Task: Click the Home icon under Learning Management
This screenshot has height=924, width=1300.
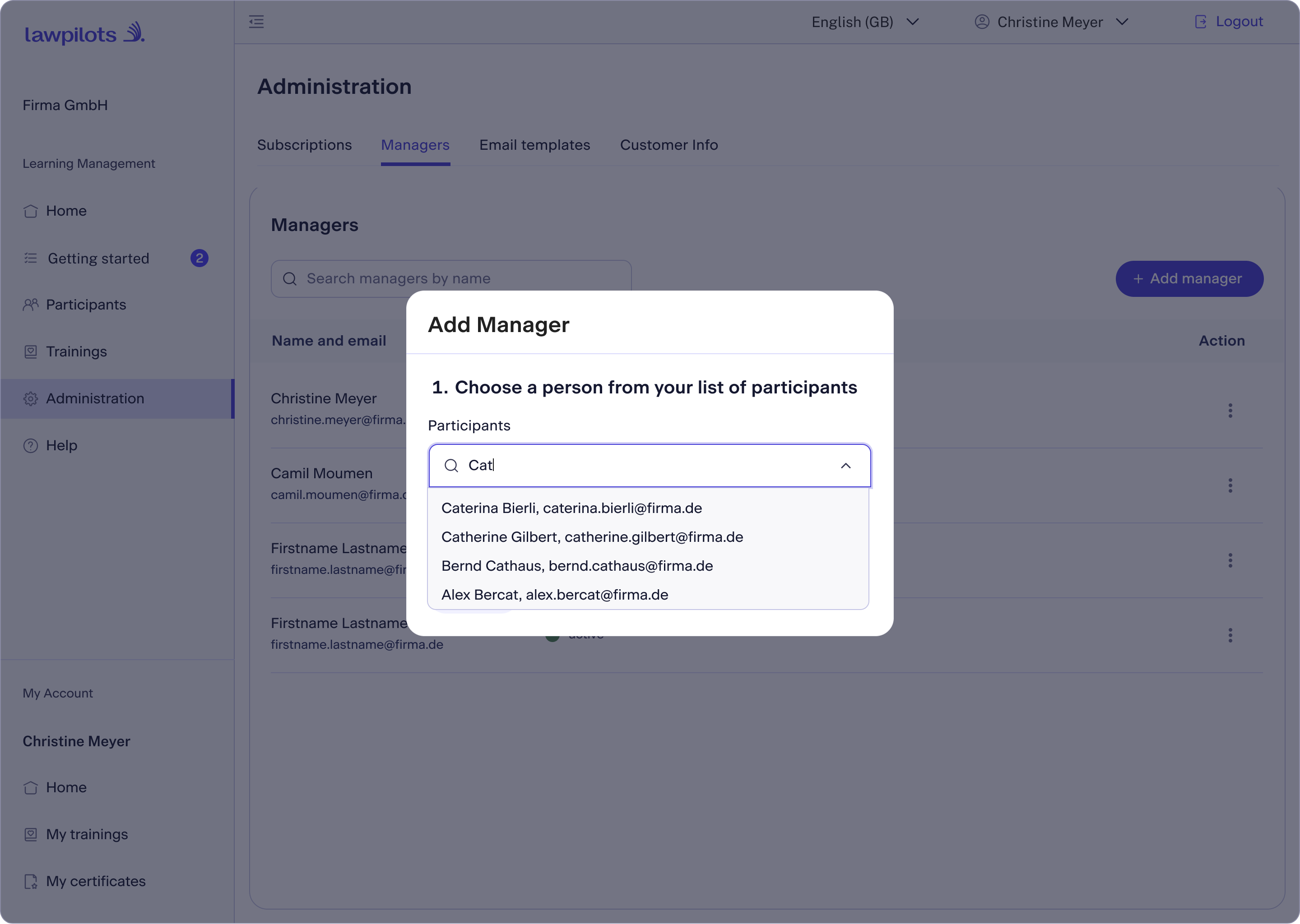Action: (x=31, y=211)
